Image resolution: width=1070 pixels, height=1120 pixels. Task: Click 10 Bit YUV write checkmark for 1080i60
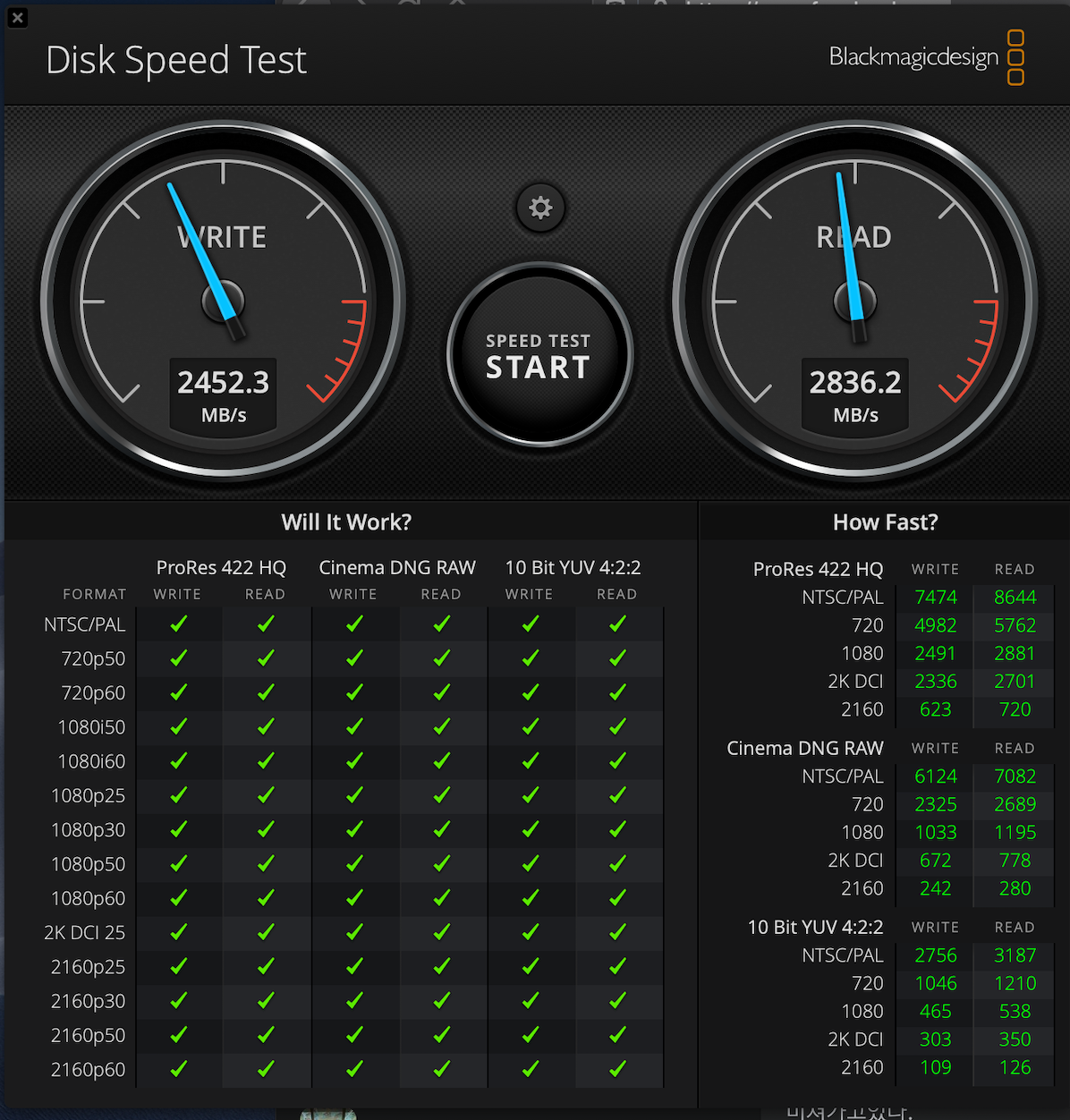click(x=531, y=761)
